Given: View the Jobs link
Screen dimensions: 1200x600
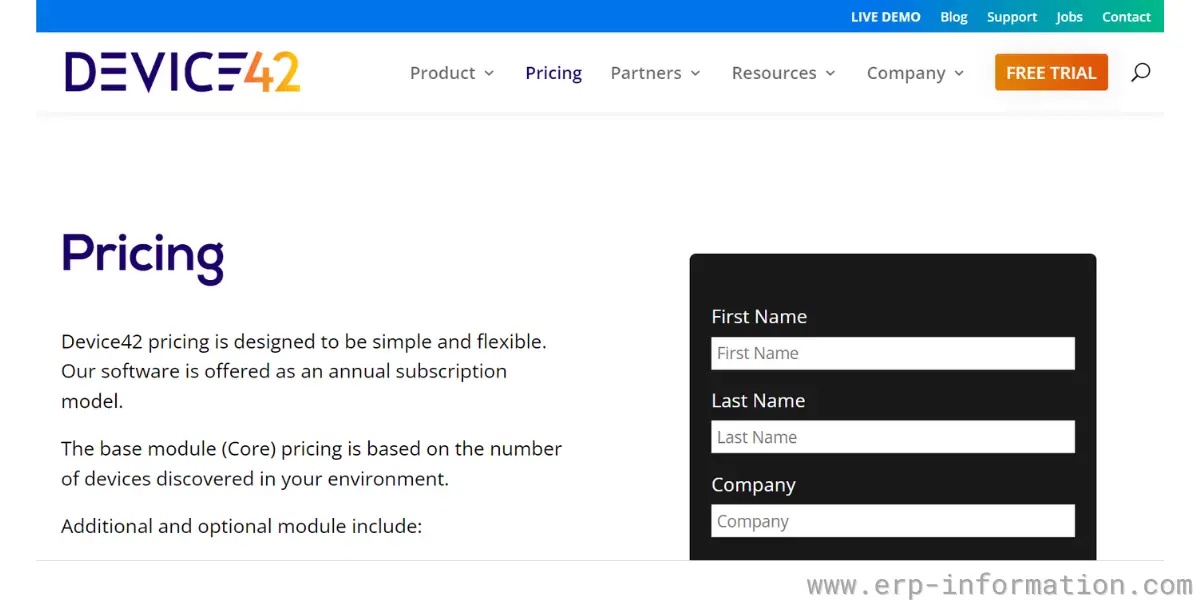Looking at the screenshot, I should (x=1069, y=17).
